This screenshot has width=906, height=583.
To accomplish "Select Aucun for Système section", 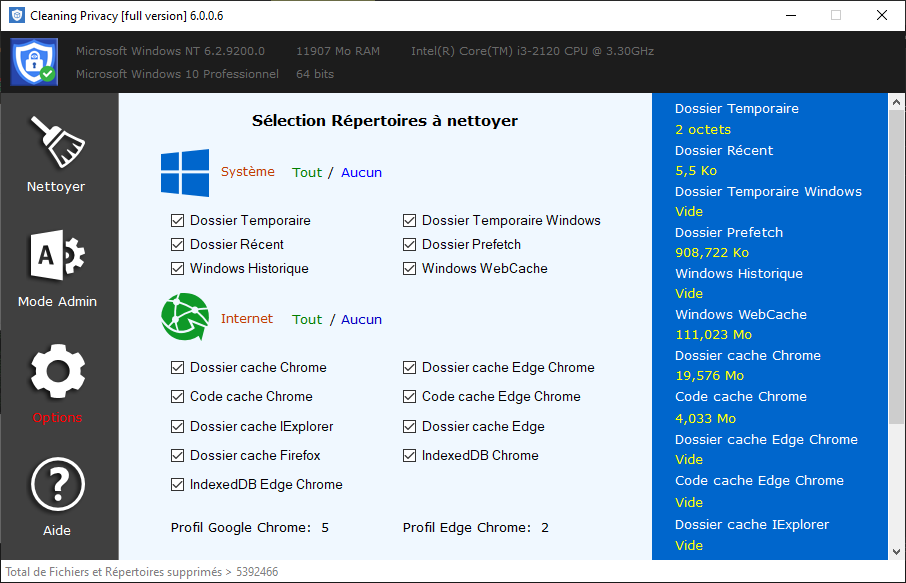I will tap(361, 172).
